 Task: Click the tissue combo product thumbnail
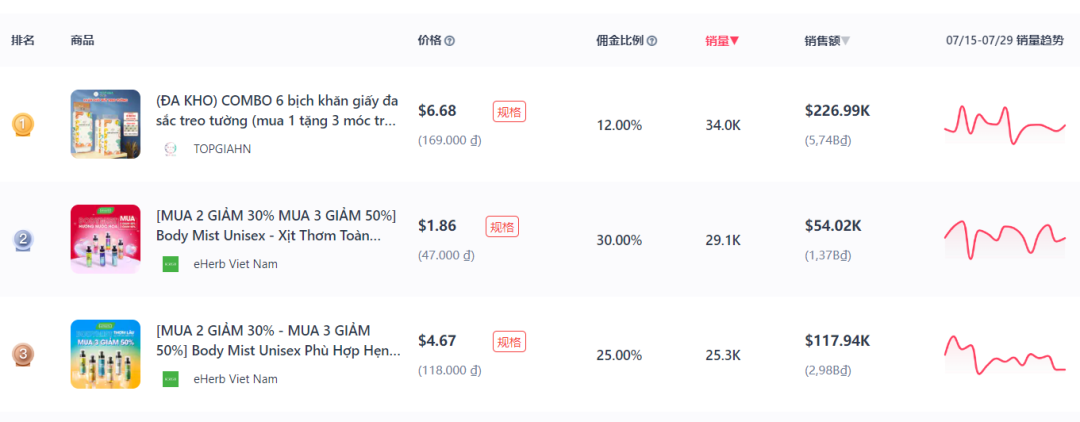coord(105,124)
